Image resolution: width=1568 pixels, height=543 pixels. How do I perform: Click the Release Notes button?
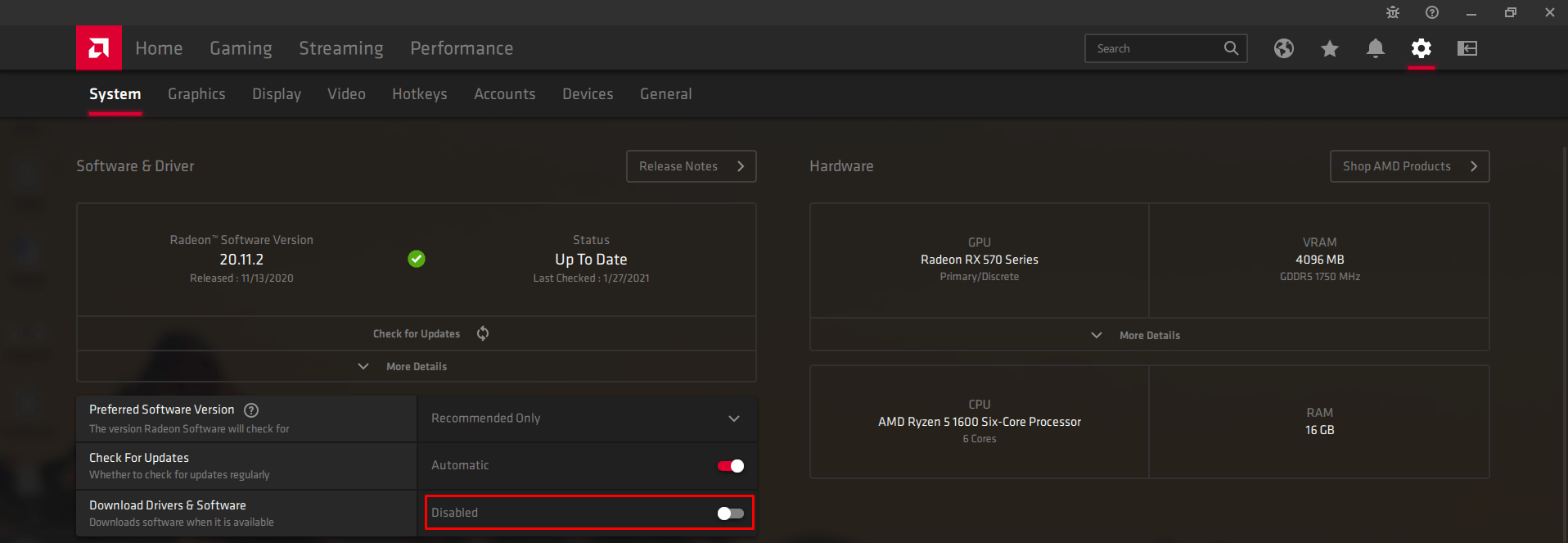click(692, 166)
